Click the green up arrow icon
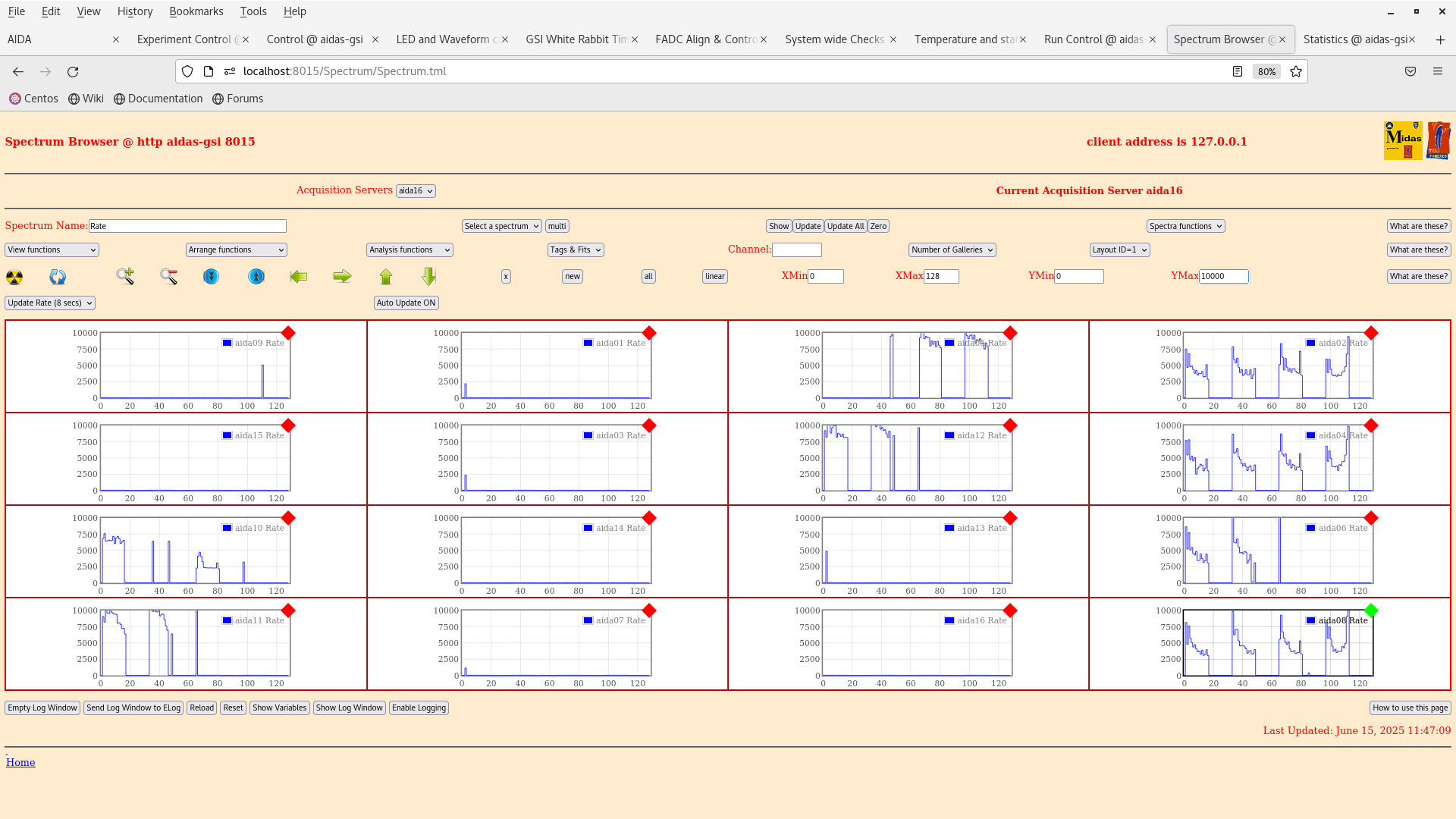 point(386,277)
